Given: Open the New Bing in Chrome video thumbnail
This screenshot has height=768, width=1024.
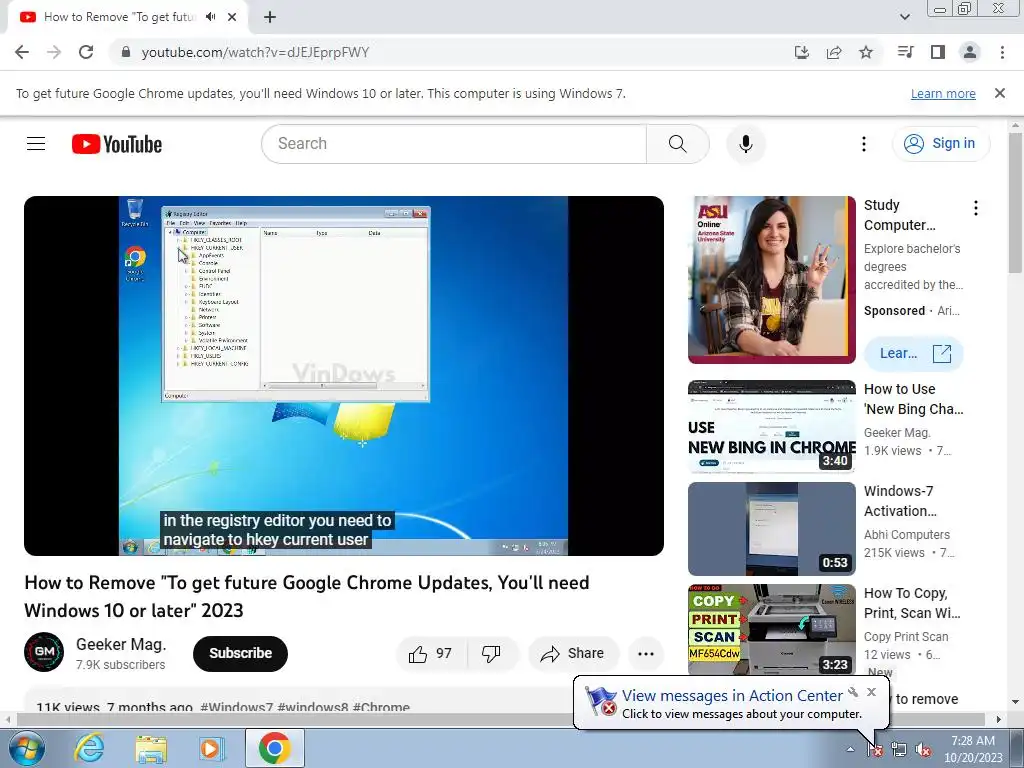Looking at the screenshot, I should click(x=771, y=426).
